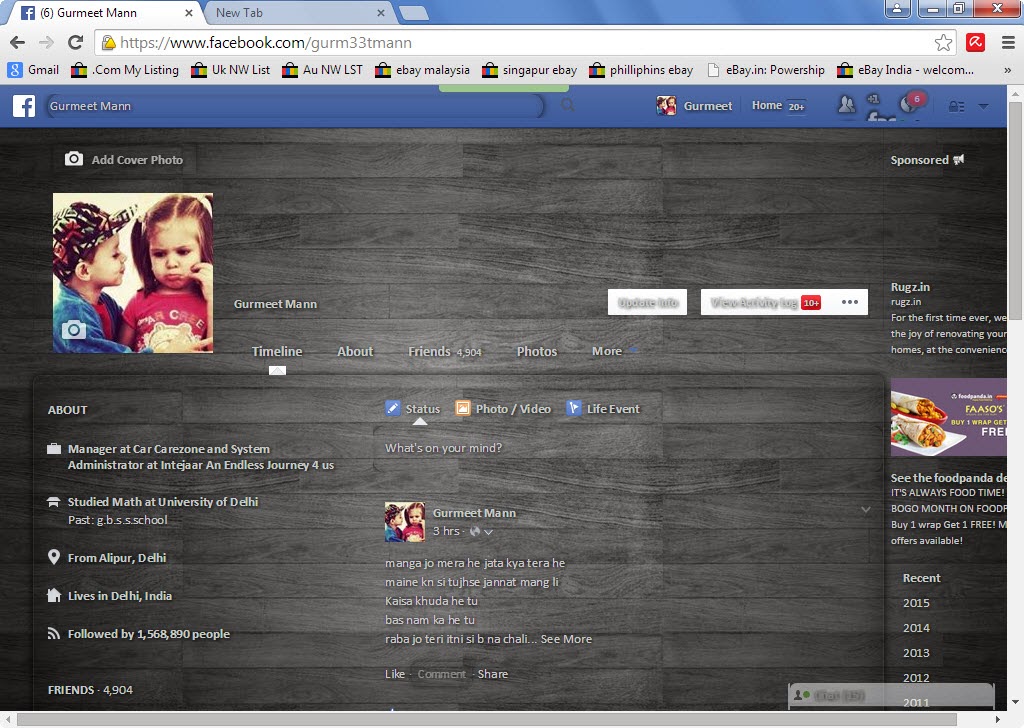Click the Lives in house icon
Image resolution: width=1024 pixels, height=728 pixels.
[x=54, y=595]
